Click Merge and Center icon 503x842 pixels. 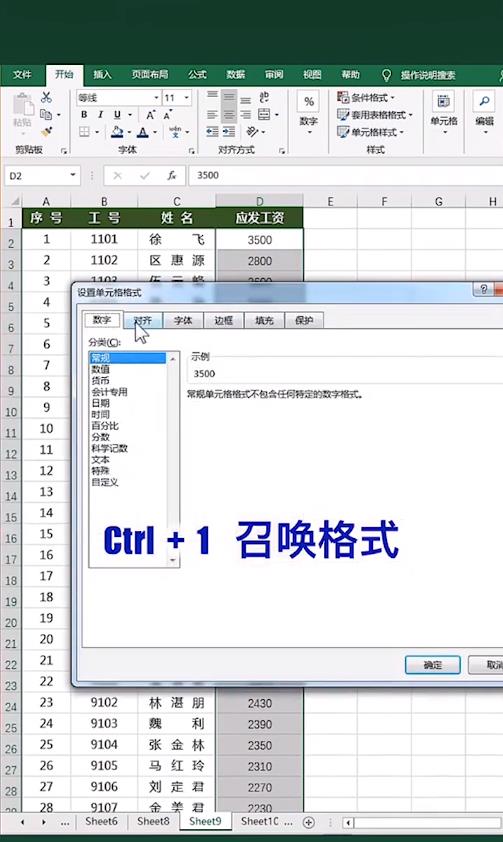(x=264, y=114)
